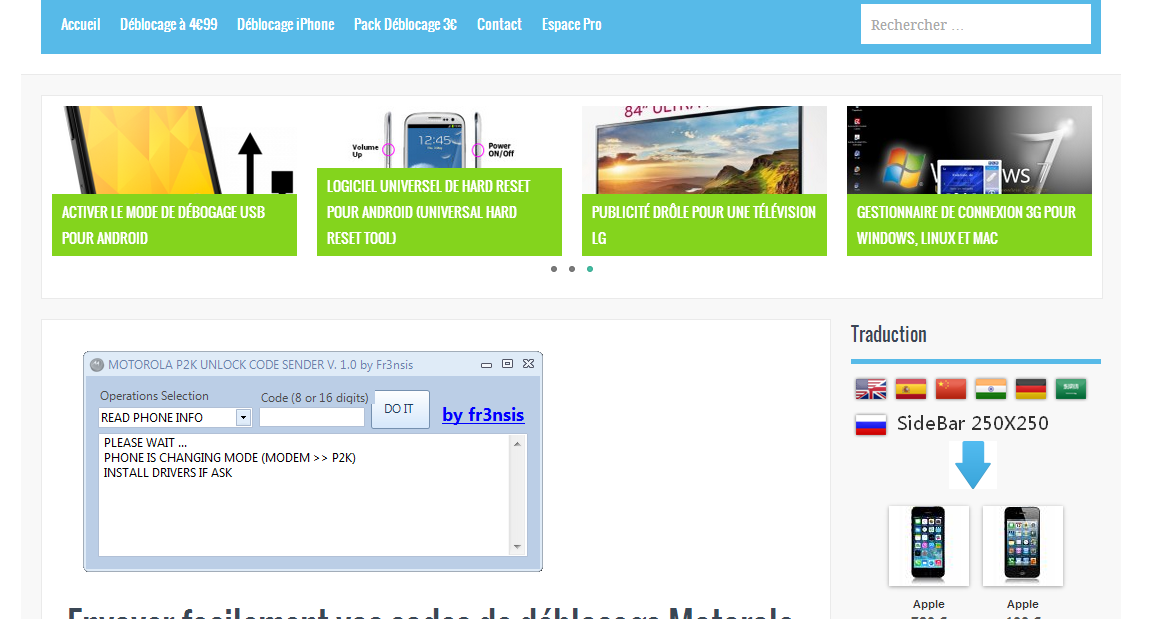Click the PLEASE WAIT ... log line
The height and width of the screenshot is (619, 1171).
coord(145,443)
